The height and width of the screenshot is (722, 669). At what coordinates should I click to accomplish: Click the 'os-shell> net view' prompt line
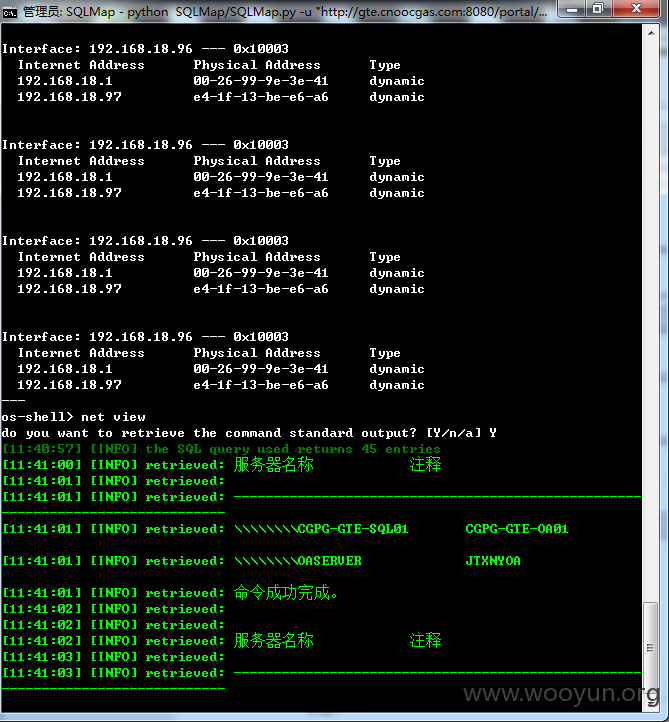(73, 417)
